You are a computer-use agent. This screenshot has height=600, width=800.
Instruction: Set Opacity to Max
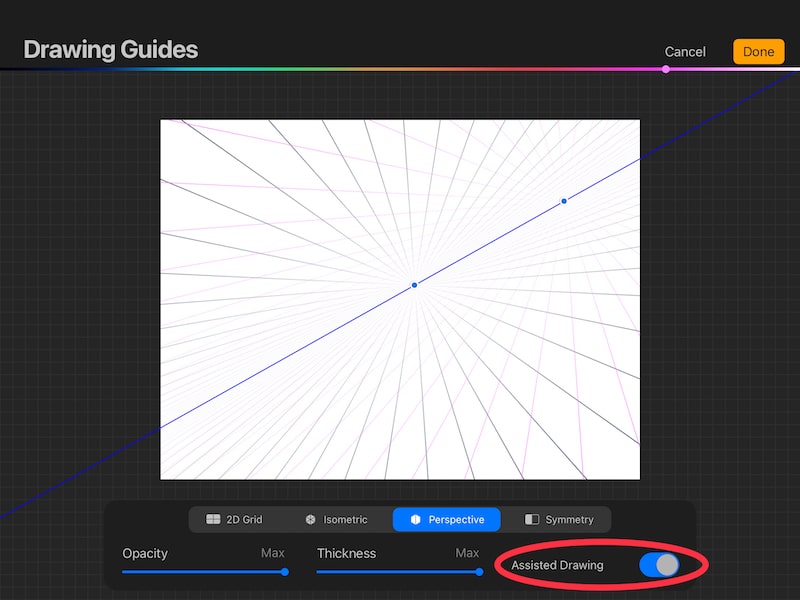pos(273,553)
